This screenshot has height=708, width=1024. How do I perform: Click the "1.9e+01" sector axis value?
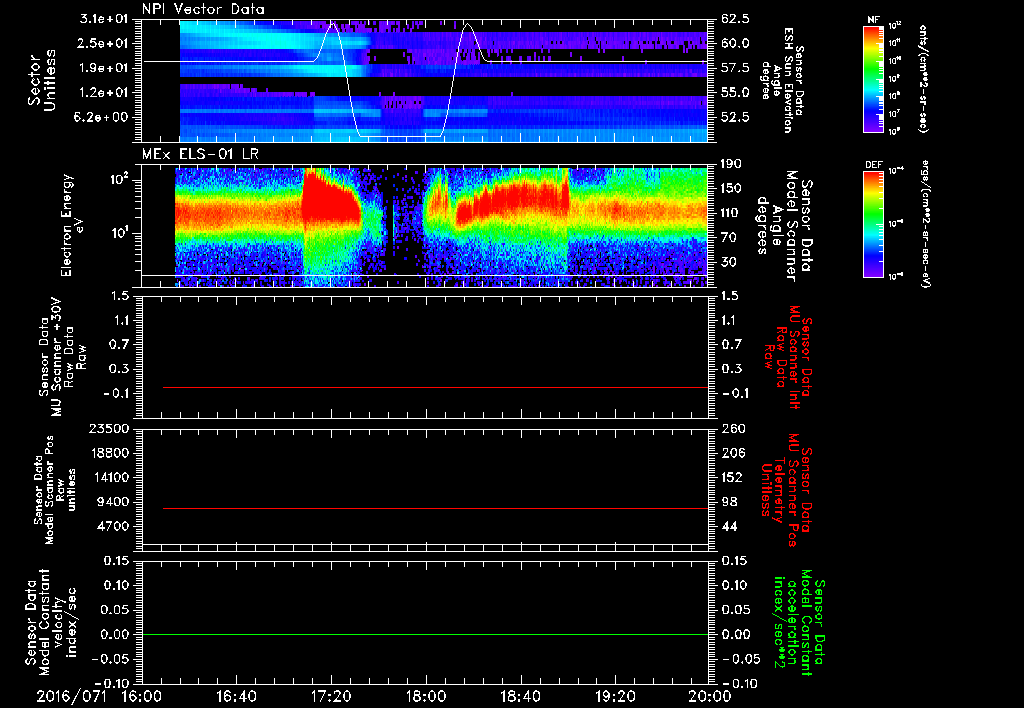click(x=104, y=68)
